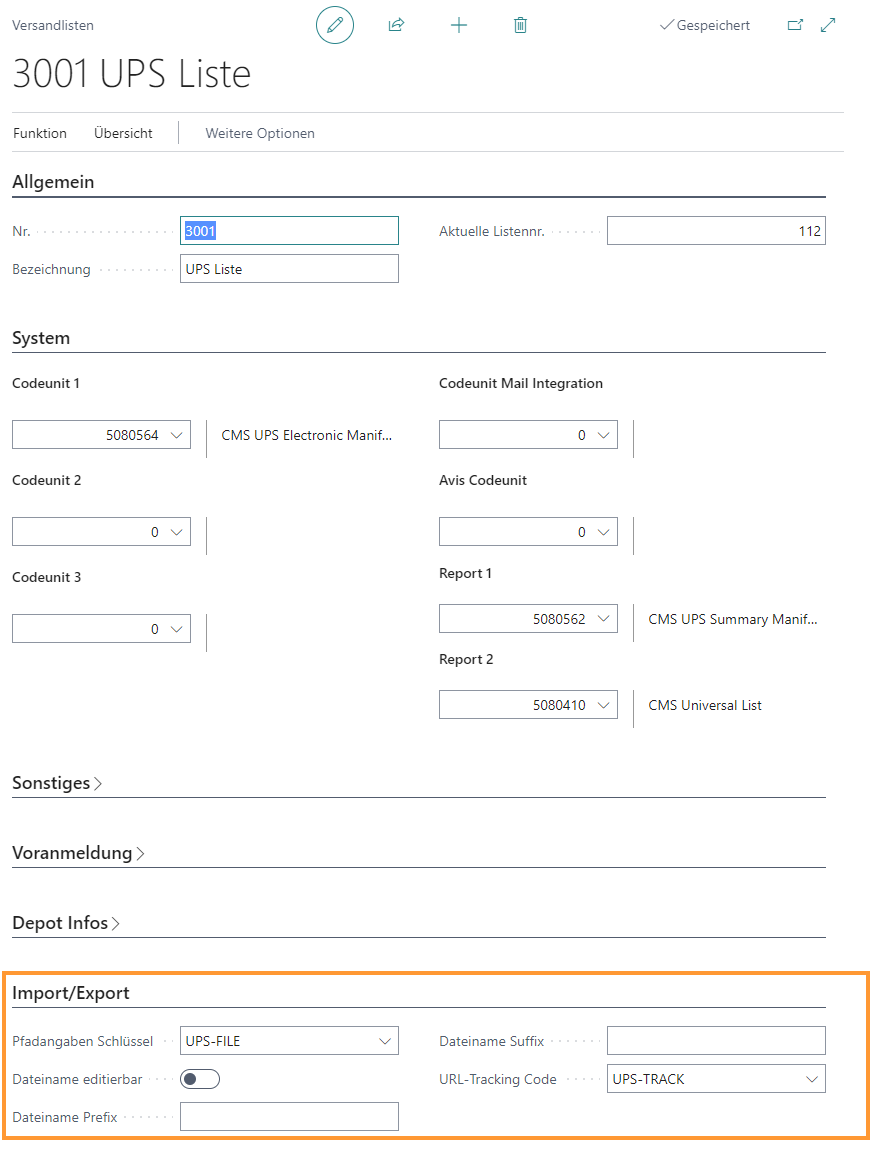Click the Bezeichnung input field
The width and height of the screenshot is (874, 1163).
pyautogui.click(x=289, y=269)
